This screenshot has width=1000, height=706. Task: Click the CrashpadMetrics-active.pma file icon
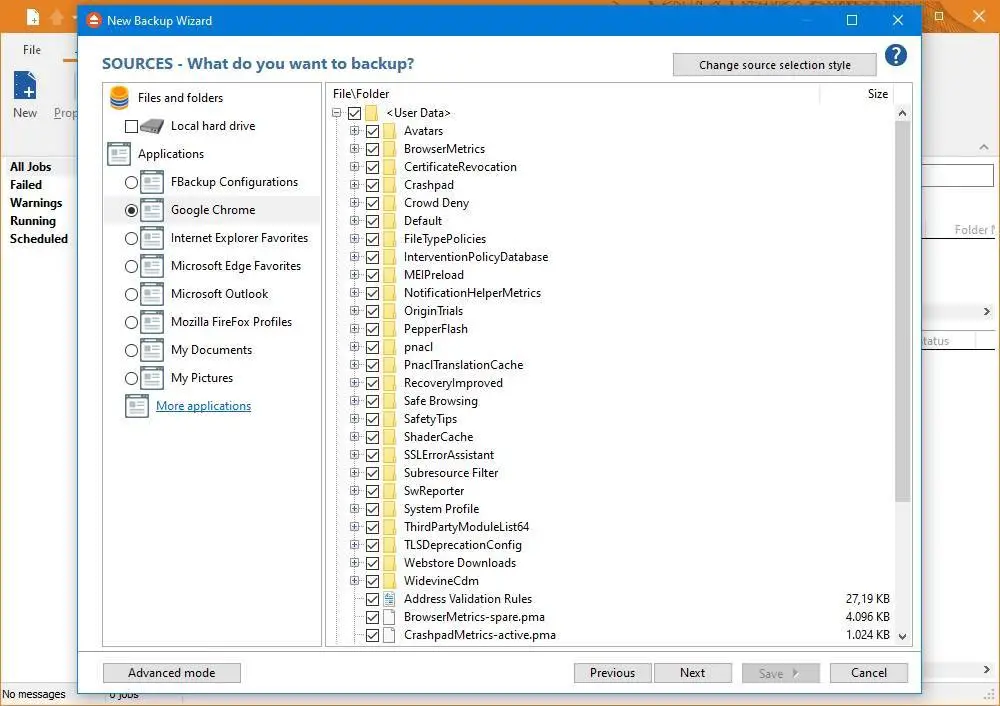(389, 635)
